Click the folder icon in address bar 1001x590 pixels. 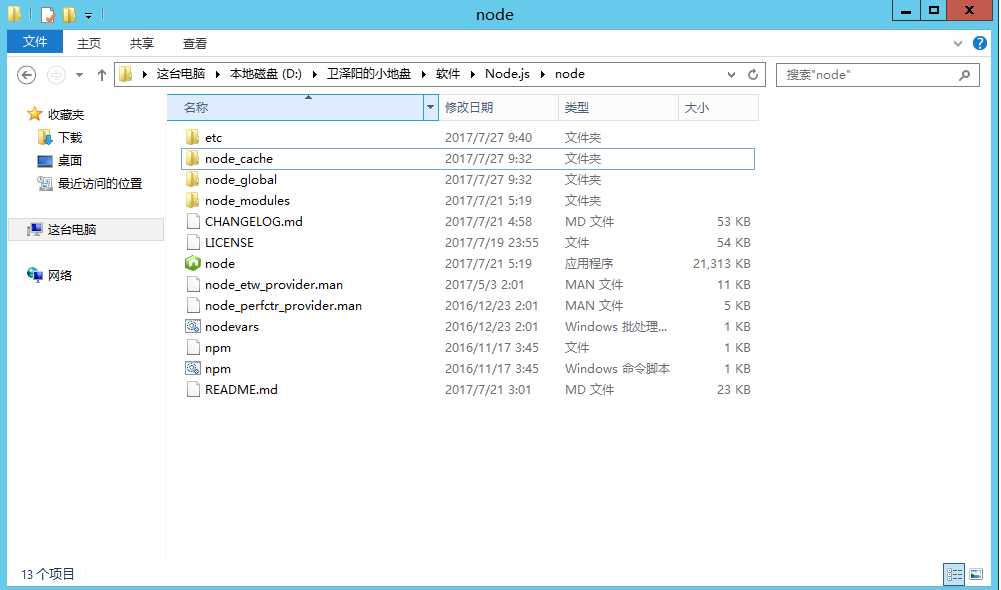[126, 74]
